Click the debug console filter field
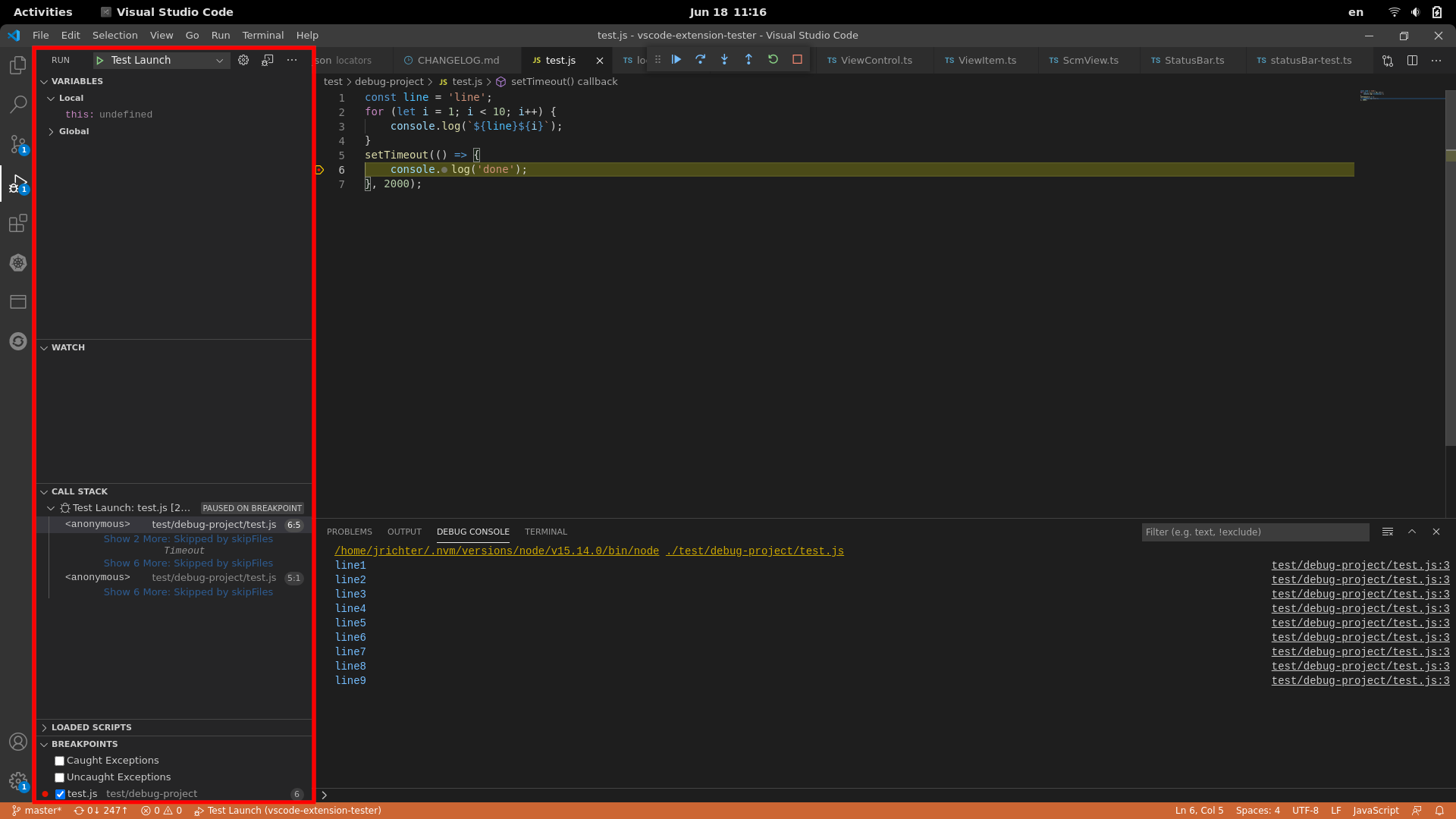This screenshot has width=1456, height=819. 1255,532
